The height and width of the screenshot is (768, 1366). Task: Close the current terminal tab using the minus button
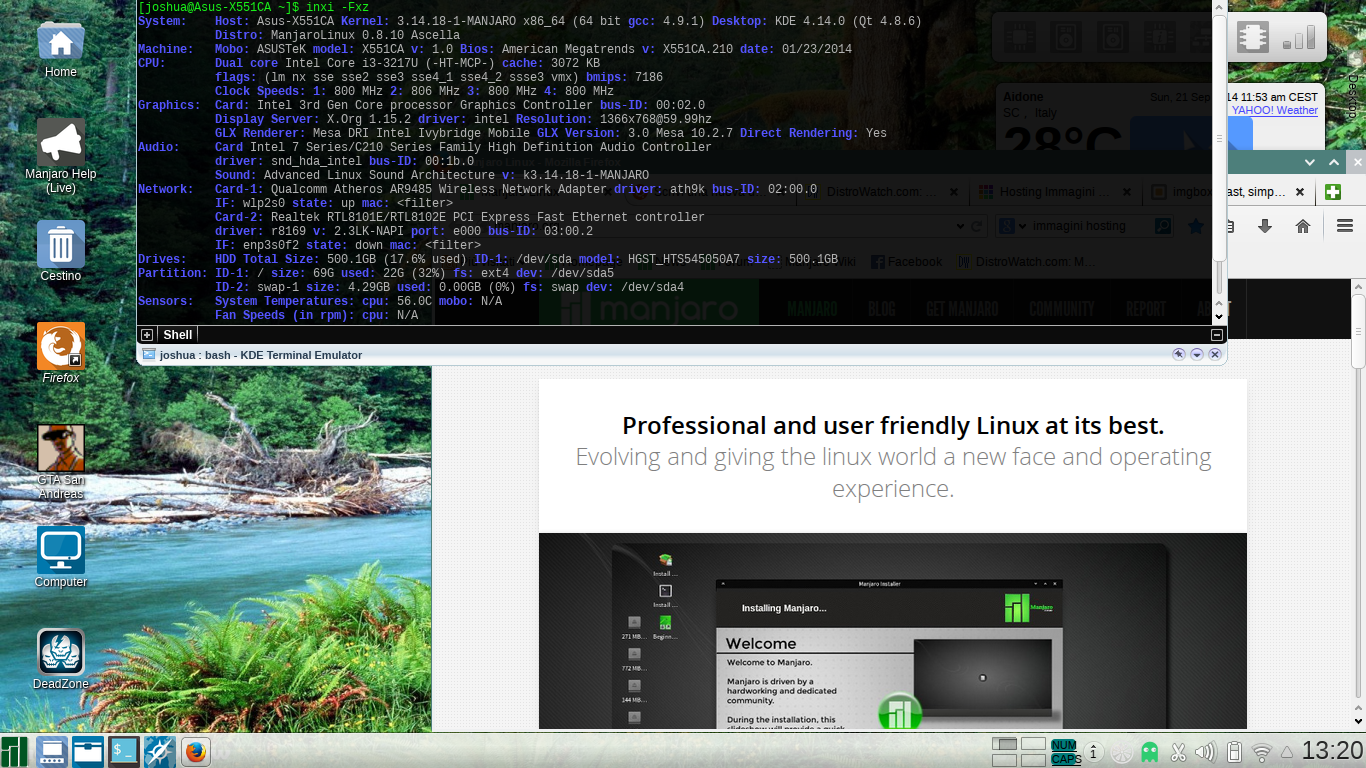pos(1217,335)
